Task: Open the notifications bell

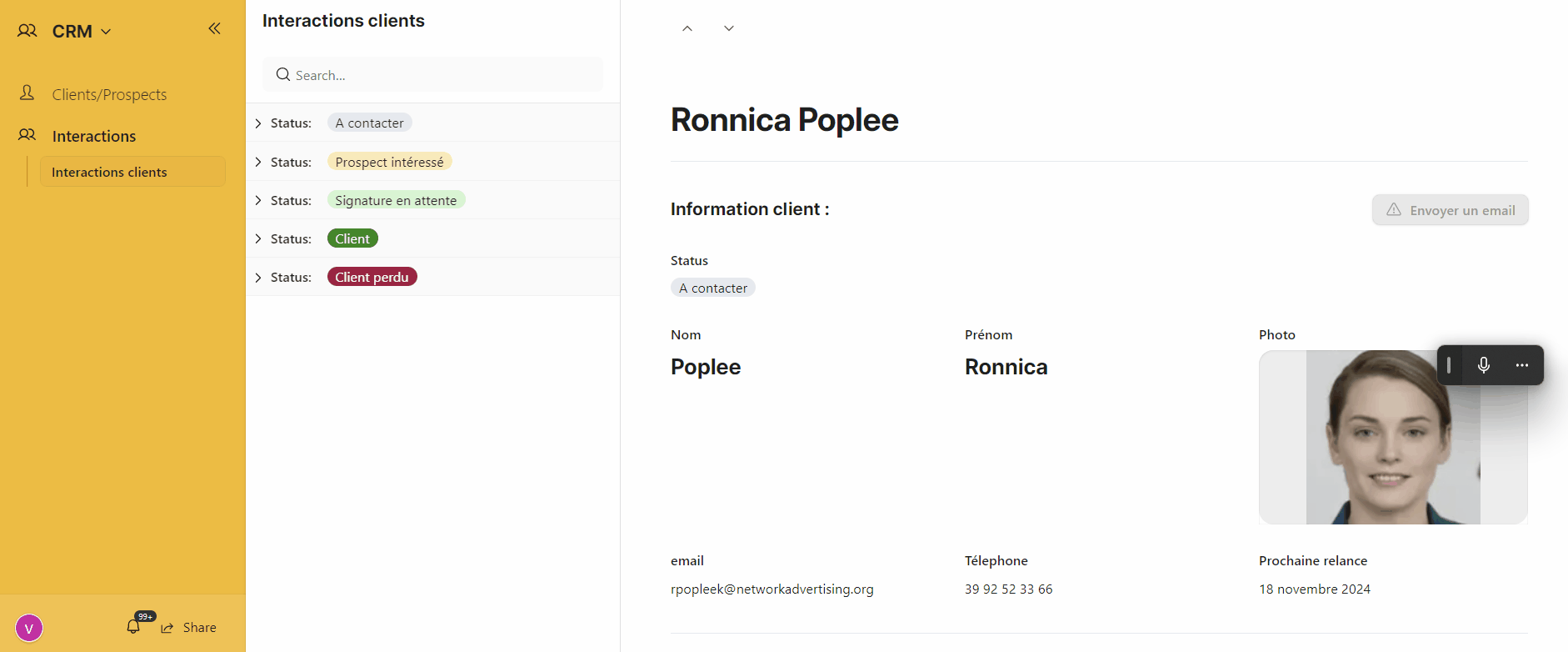Action: tap(133, 626)
